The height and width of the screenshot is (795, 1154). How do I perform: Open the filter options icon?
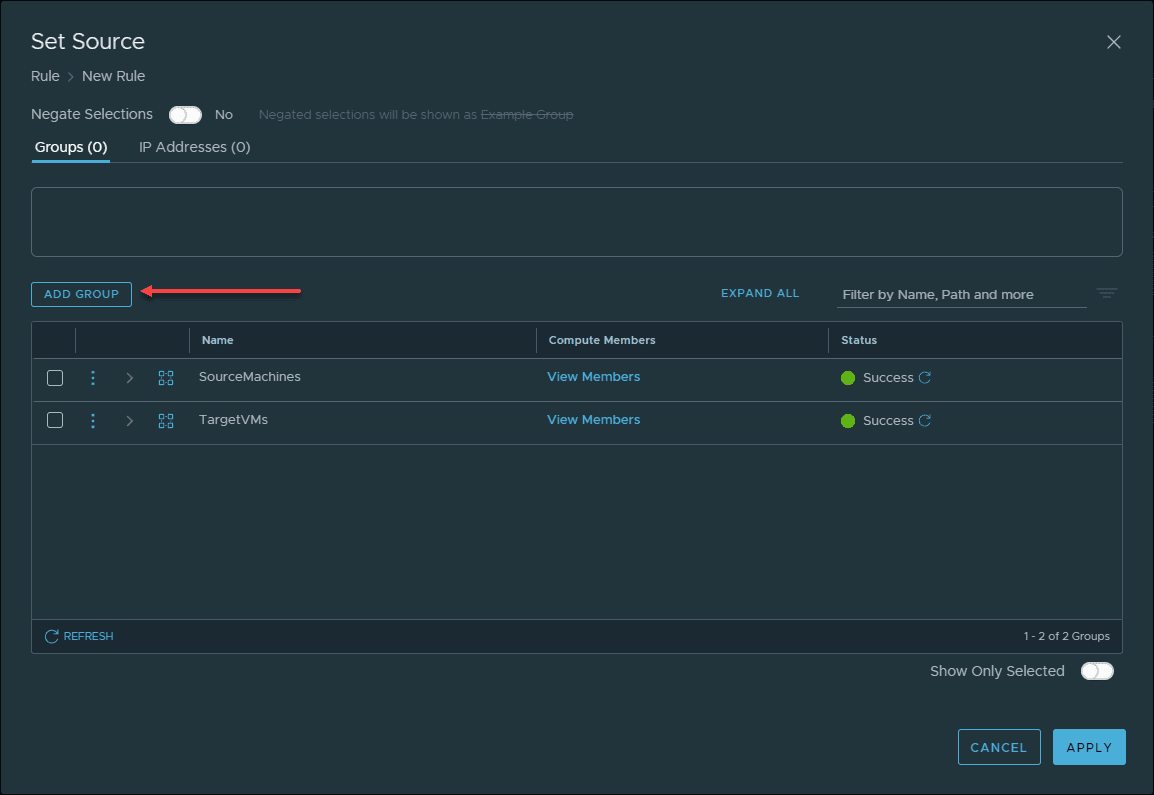(x=1106, y=294)
